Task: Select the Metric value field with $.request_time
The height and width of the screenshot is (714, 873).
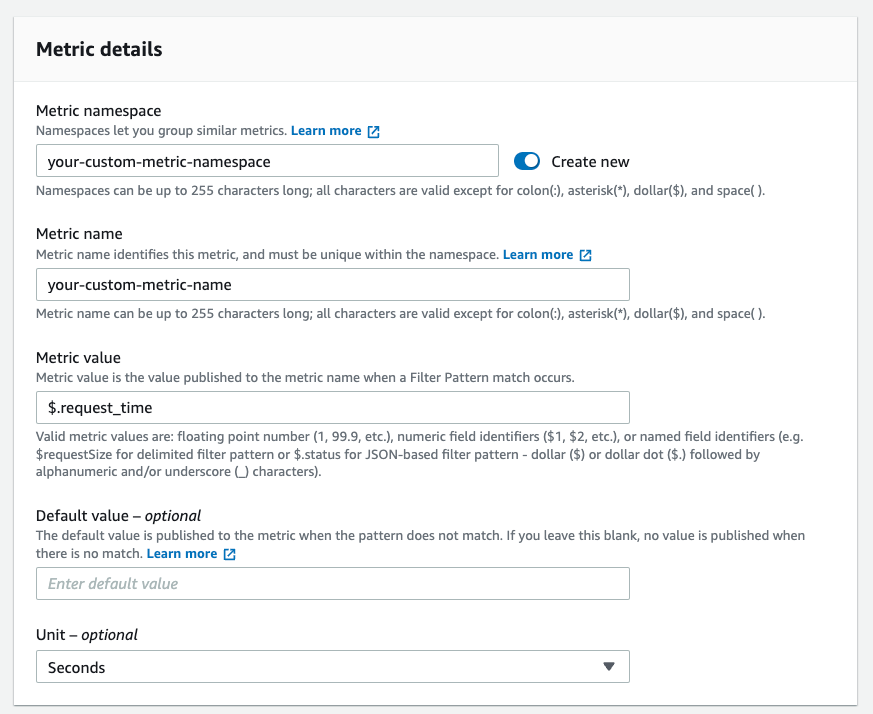Action: [333, 408]
